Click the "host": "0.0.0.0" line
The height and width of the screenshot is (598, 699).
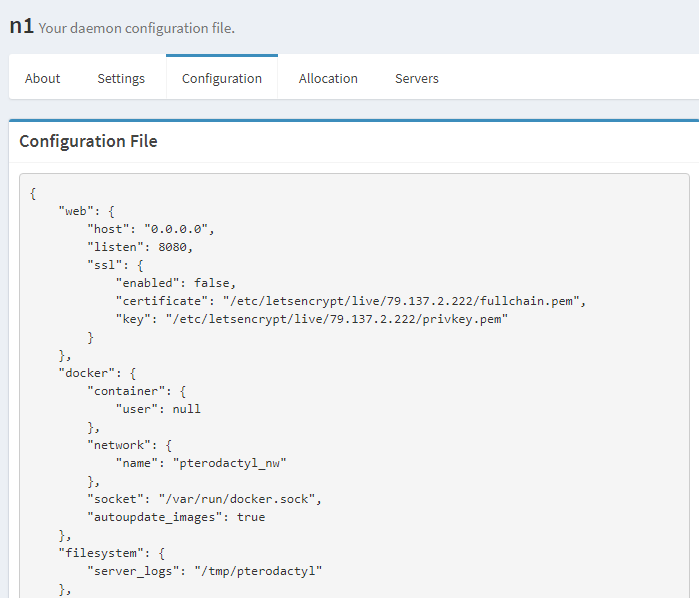point(151,229)
